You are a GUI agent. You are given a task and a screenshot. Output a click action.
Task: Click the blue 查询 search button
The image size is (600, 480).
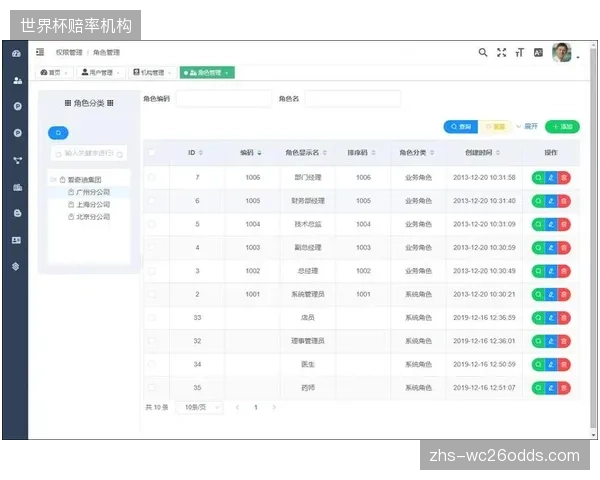click(x=461, y=127)
